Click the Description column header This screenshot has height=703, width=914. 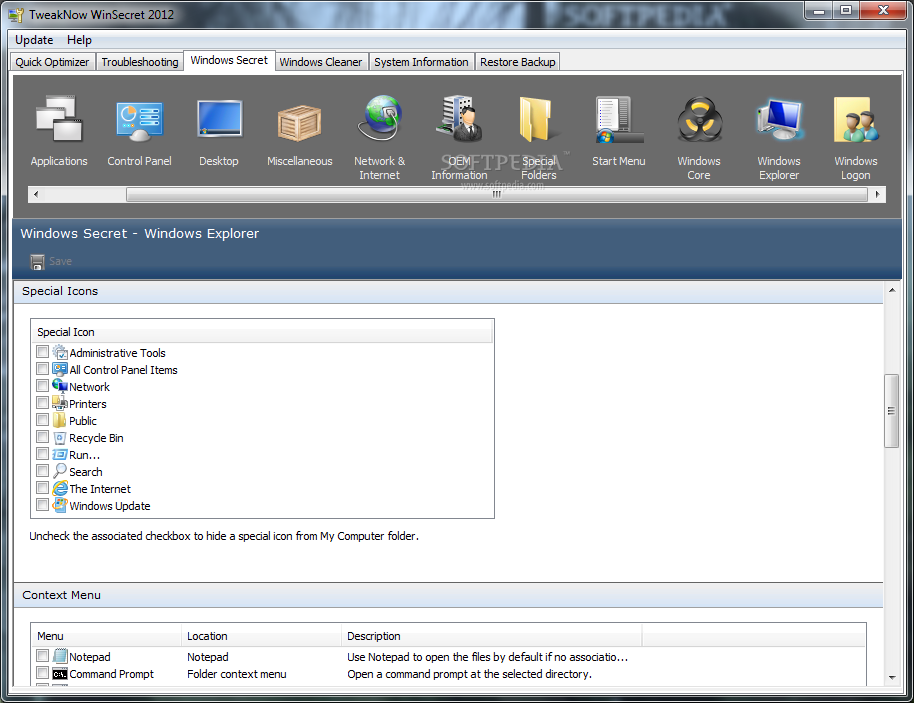[491, 636]
